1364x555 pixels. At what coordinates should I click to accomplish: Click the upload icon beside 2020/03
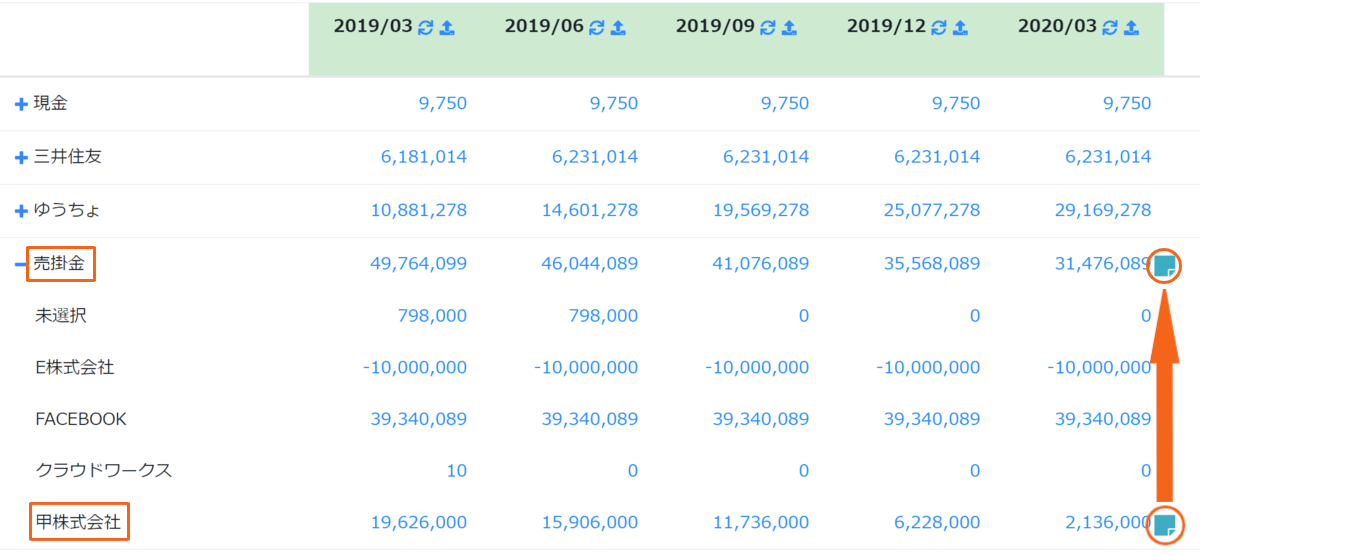1131,28
